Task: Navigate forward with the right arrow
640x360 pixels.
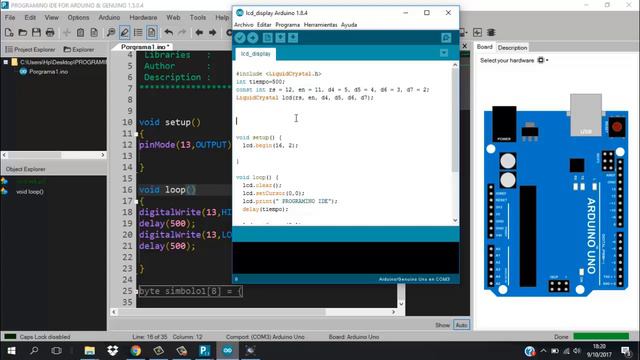Action: tap(213, 32)
